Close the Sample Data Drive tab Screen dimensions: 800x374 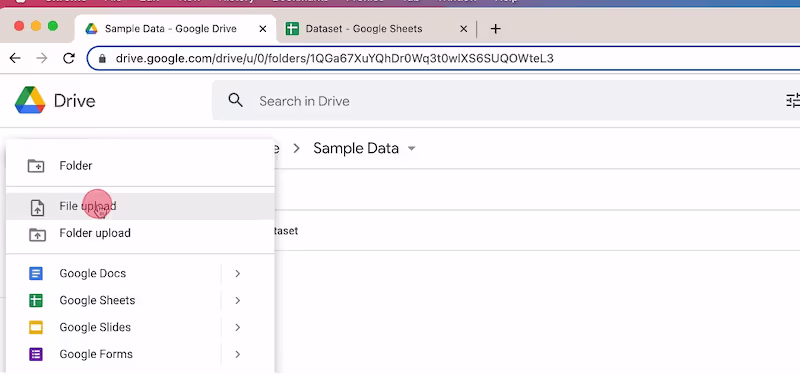click(263, 29)
